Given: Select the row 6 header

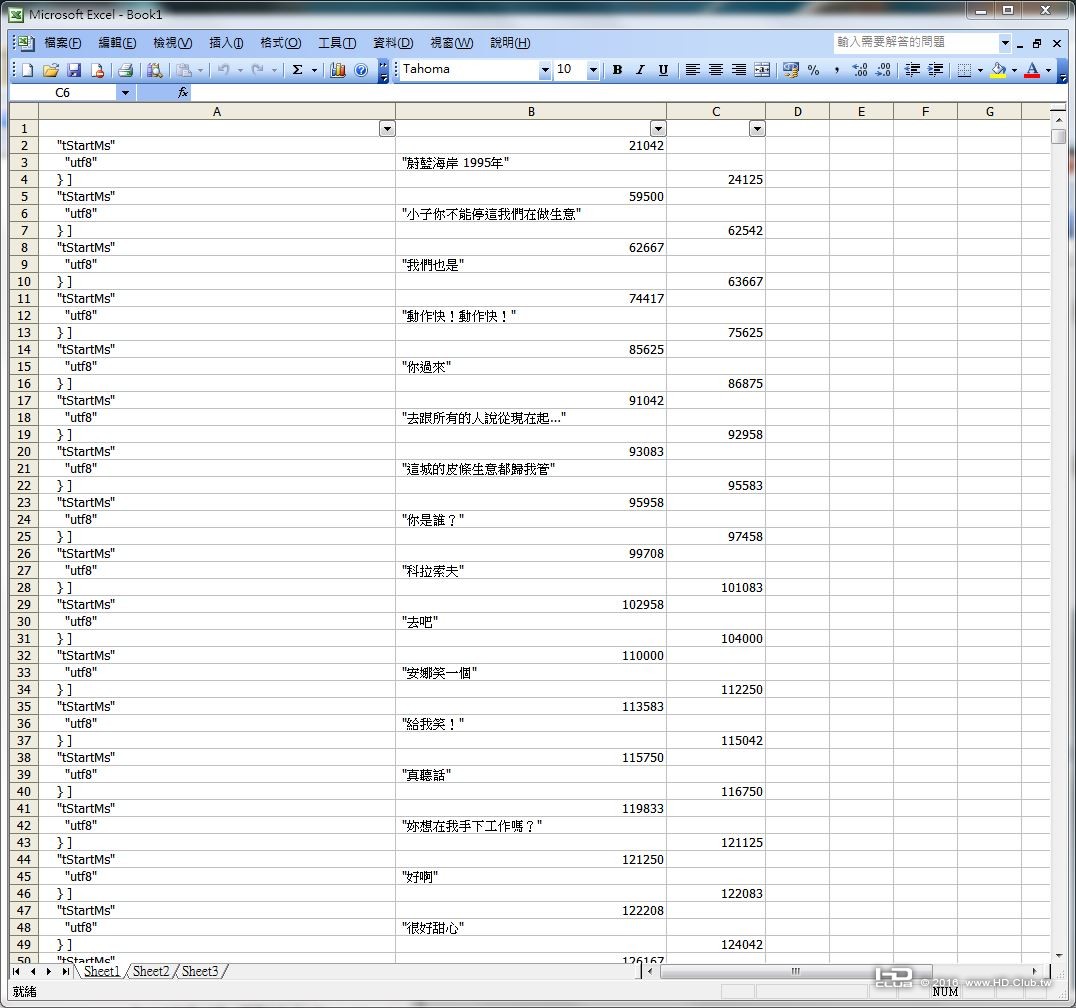Looking at the screenshot, I should [x=24, y=213].
